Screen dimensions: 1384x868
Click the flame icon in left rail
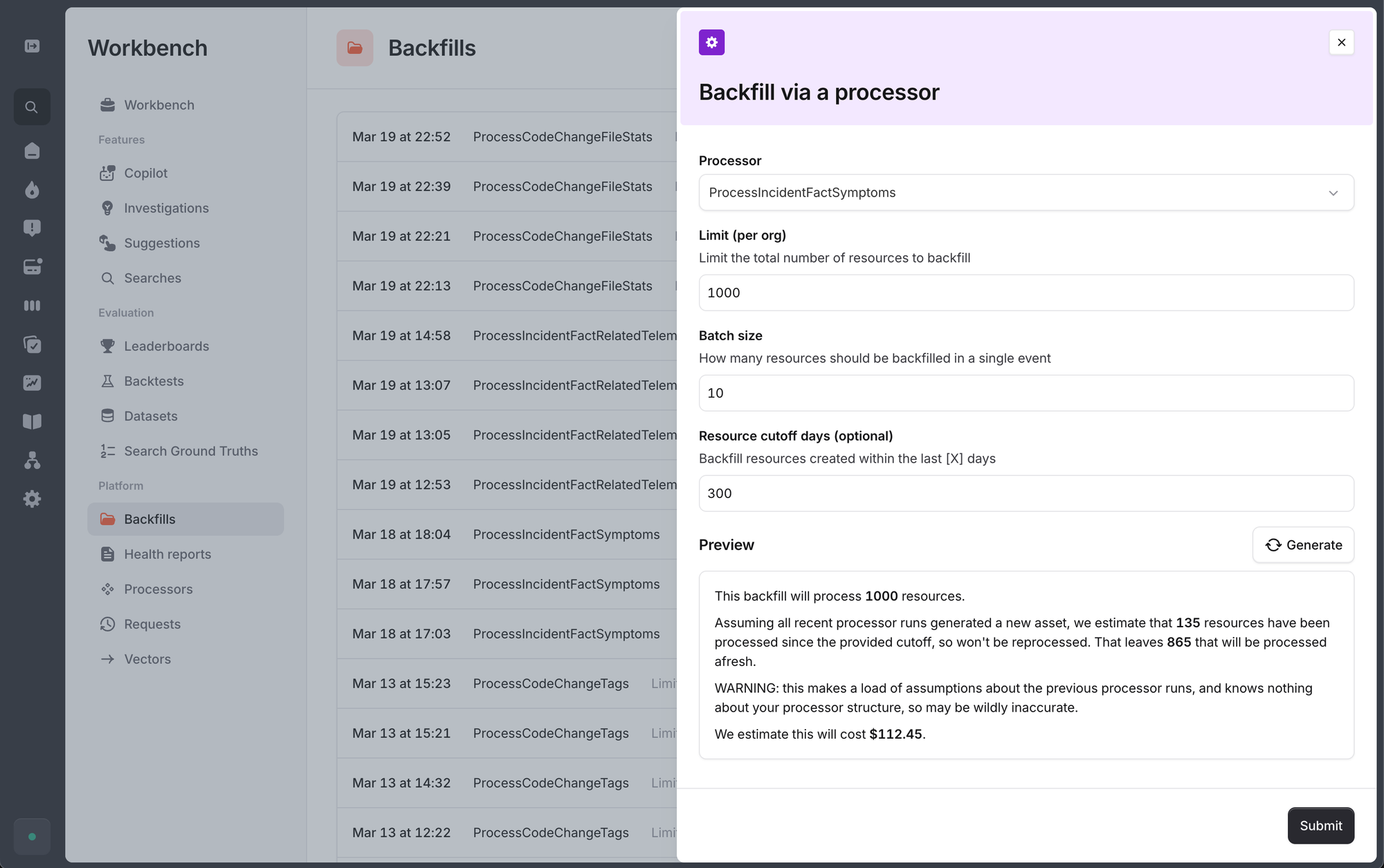click(32, 190)
